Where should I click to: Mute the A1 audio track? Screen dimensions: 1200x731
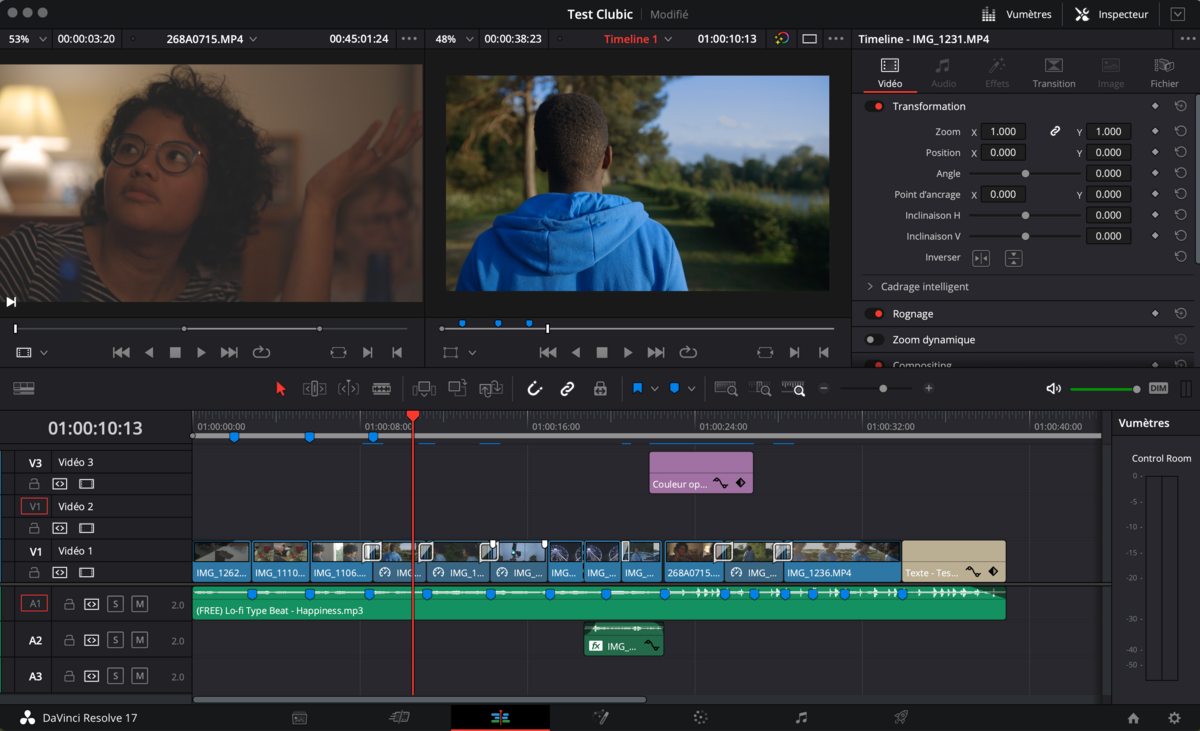pos(139,604)
